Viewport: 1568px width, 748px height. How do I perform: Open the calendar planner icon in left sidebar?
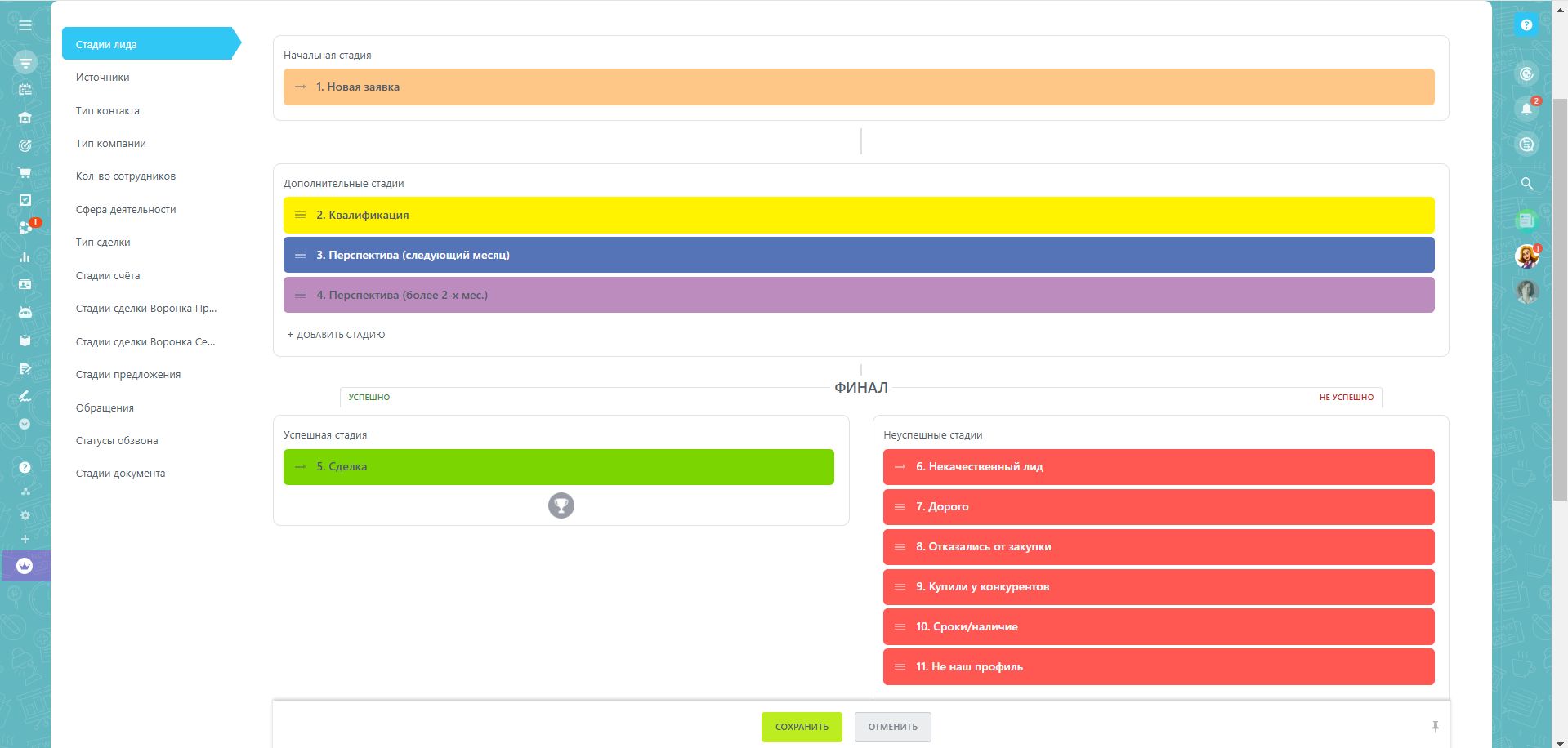(25, 90)
